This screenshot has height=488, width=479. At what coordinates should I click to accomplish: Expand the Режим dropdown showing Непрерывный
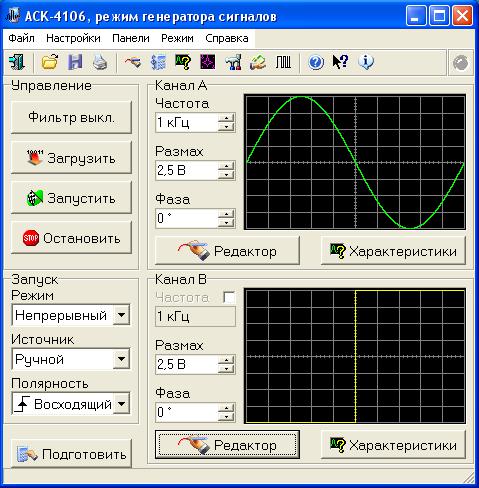pyautogui.click(x=121, y=314)
